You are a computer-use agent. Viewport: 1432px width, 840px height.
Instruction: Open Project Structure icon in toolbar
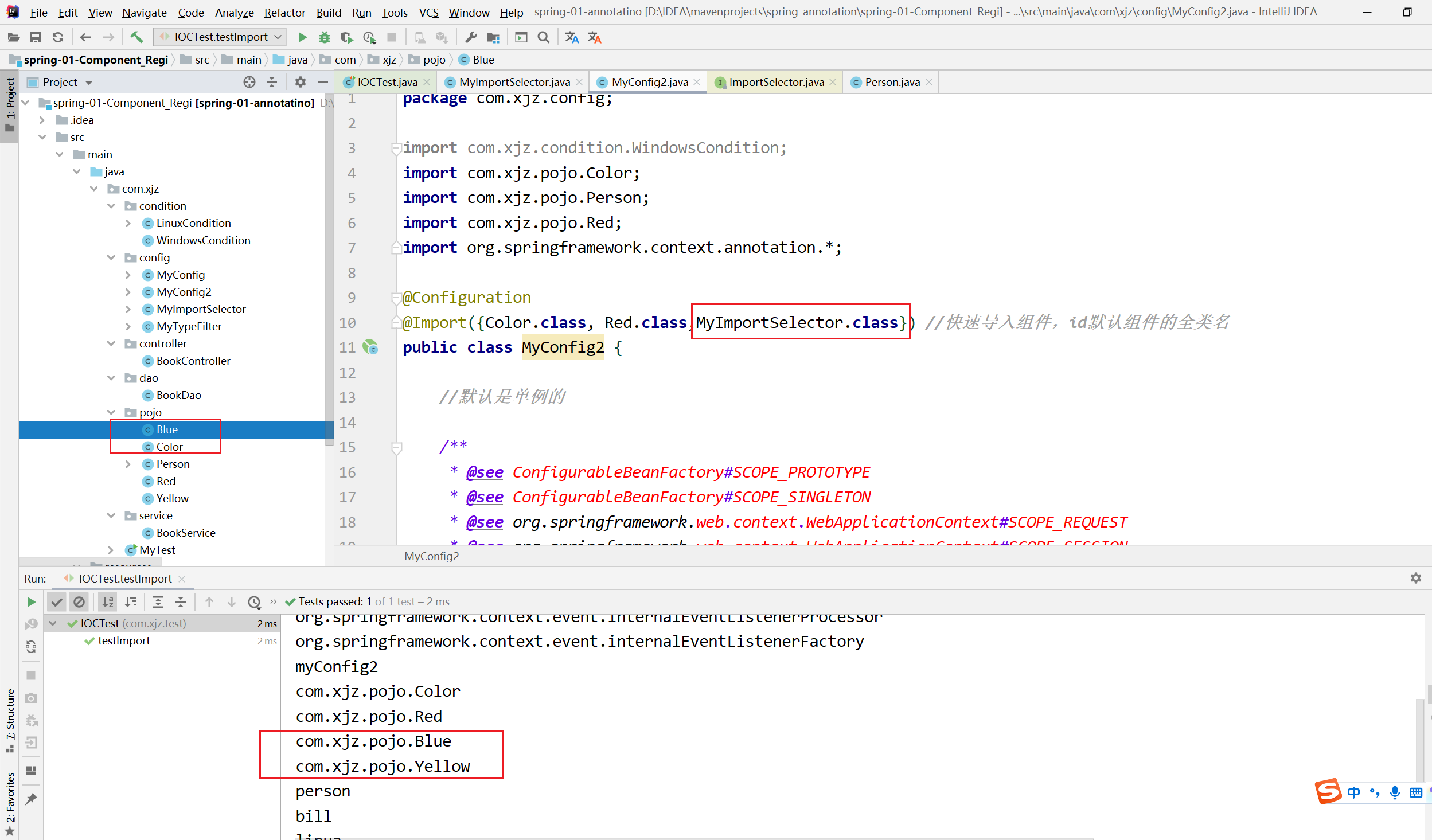pos(493,38)
